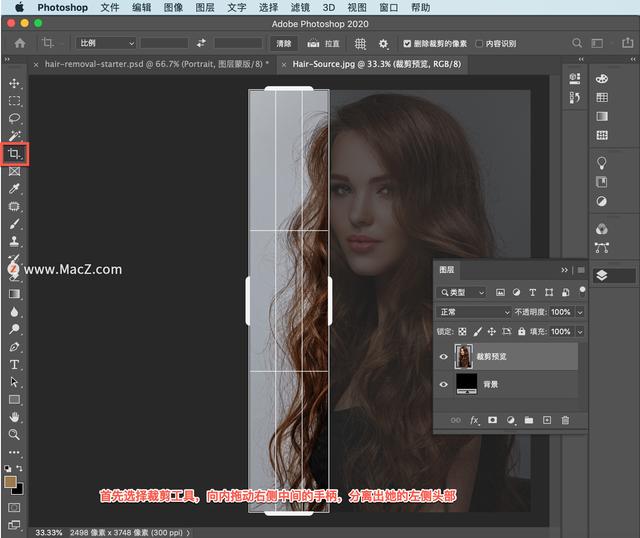Enable the 内容识别 checkbox

[x=480, y=44]
